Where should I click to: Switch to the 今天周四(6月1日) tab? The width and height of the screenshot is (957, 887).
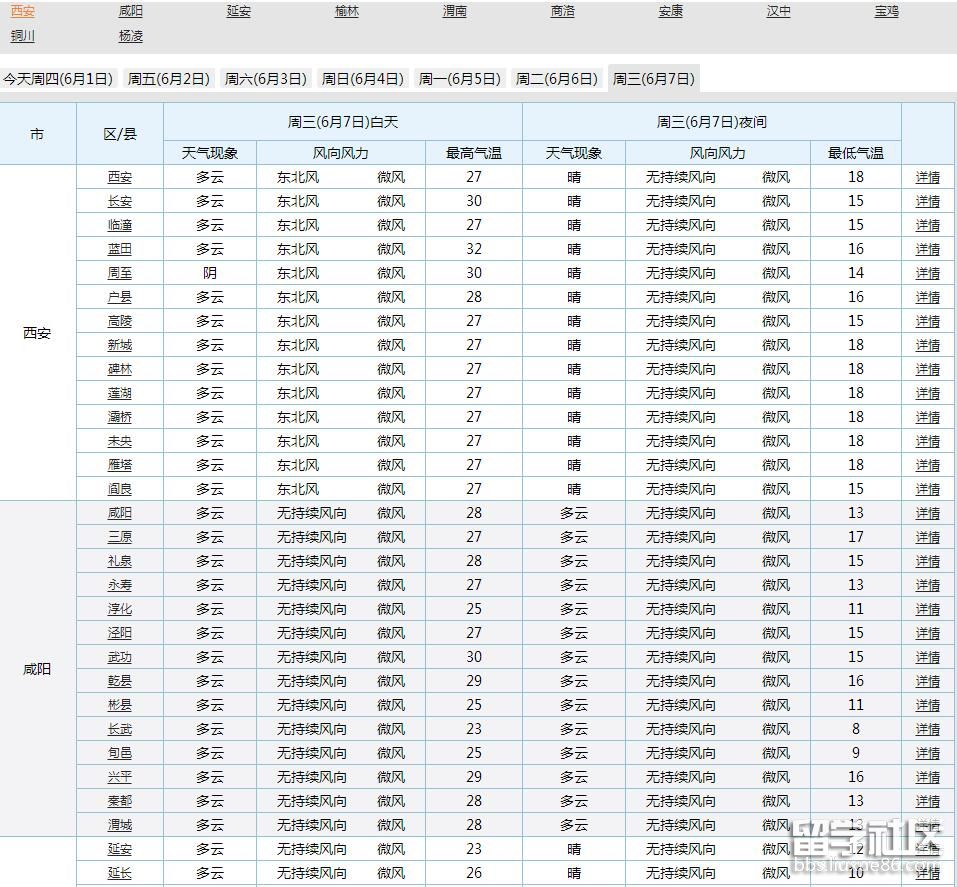(x=62, y=77)
